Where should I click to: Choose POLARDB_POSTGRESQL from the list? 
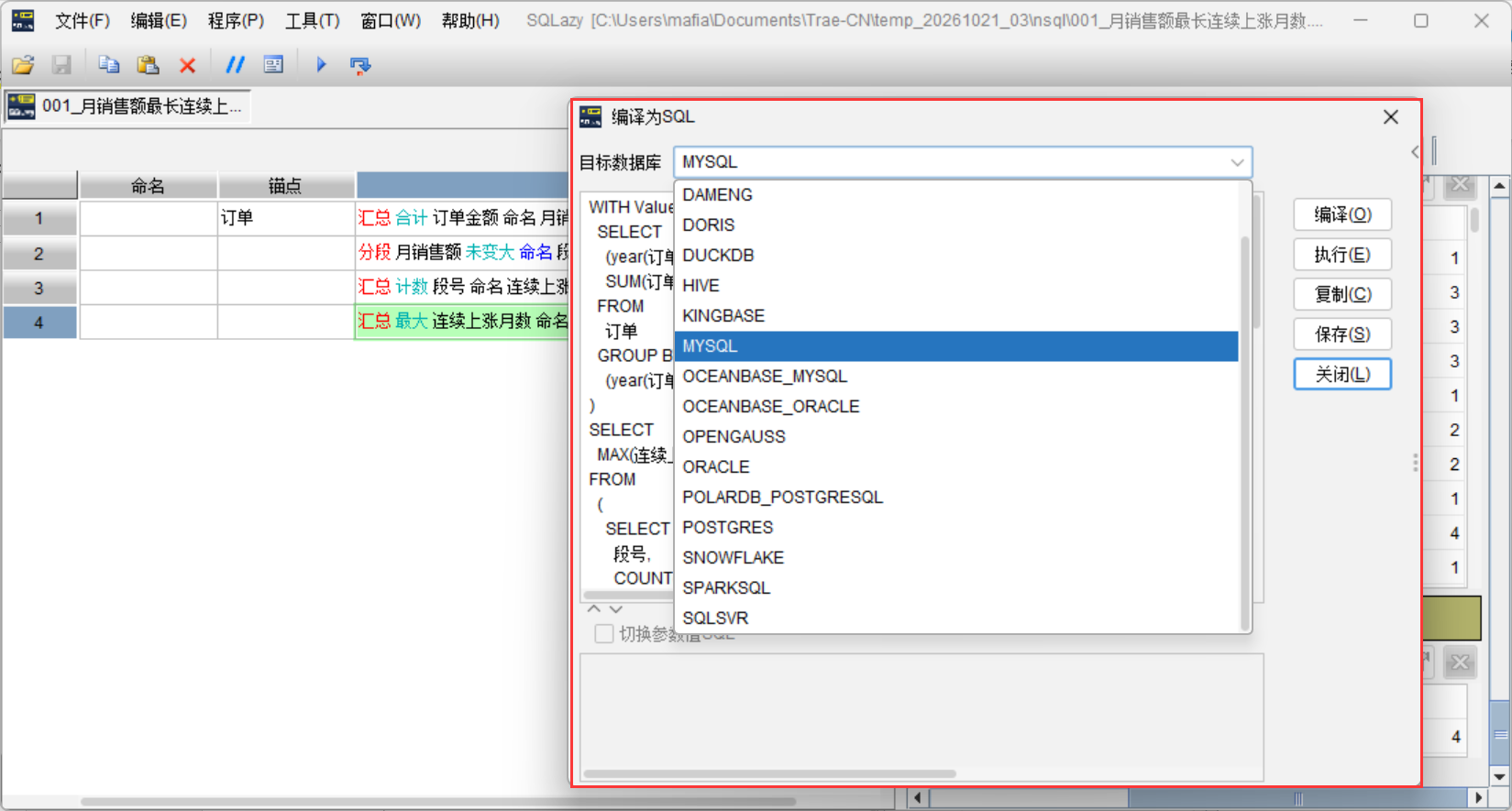(956, 498)
